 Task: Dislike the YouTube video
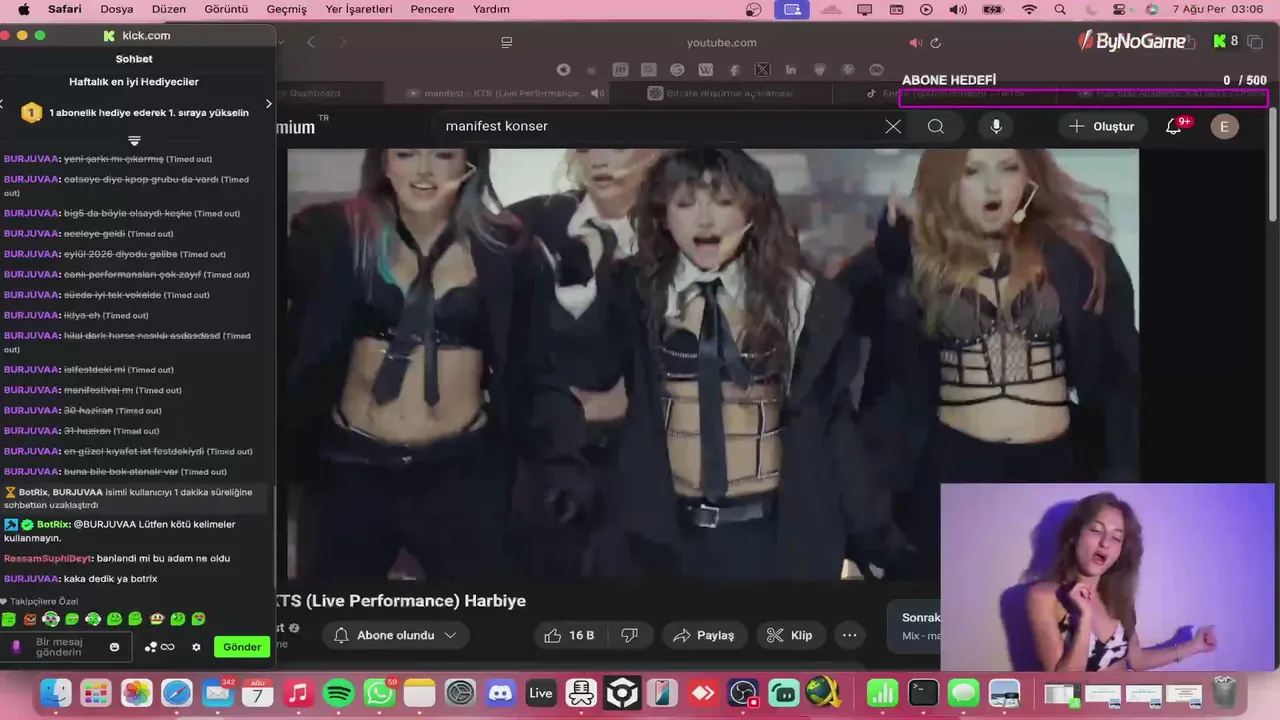tap(630, 635)
